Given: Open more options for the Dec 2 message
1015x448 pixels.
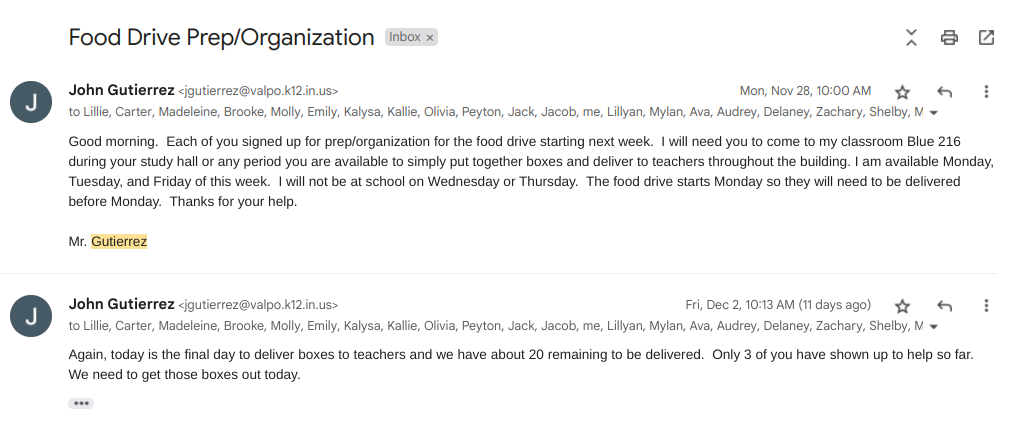Looking at the screenshot, I should tap(986, 306).
